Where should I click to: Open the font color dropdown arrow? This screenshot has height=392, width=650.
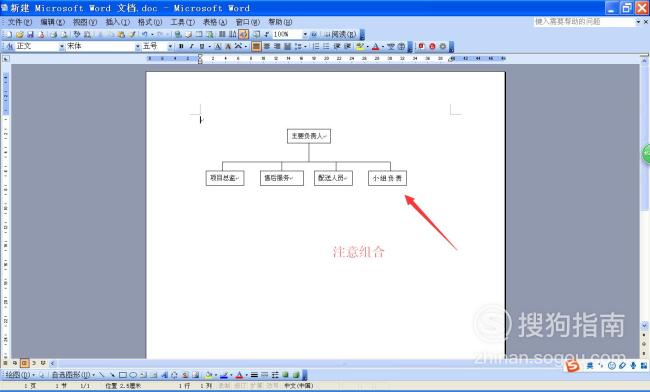(382, 46)
